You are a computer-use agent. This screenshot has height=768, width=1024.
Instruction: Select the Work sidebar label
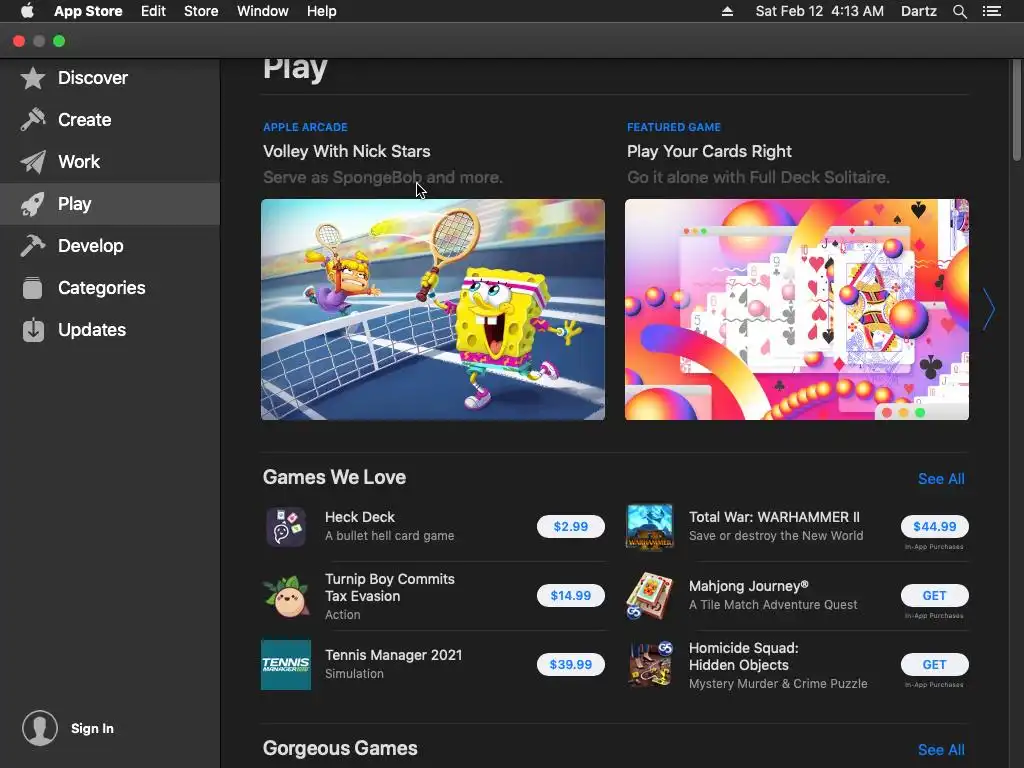(79, 161)
